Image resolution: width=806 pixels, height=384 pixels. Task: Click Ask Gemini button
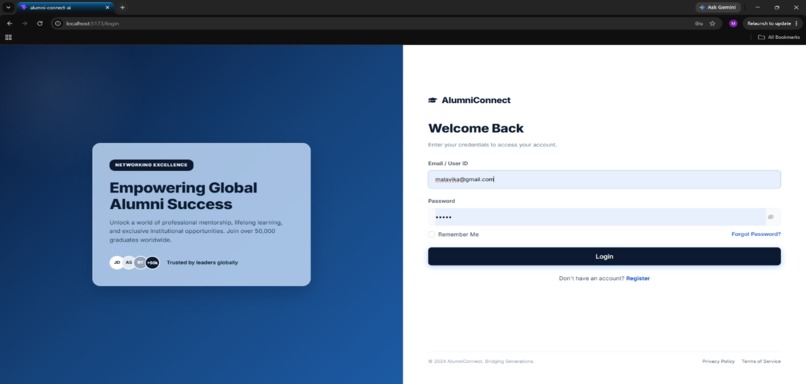pos(718,8)
